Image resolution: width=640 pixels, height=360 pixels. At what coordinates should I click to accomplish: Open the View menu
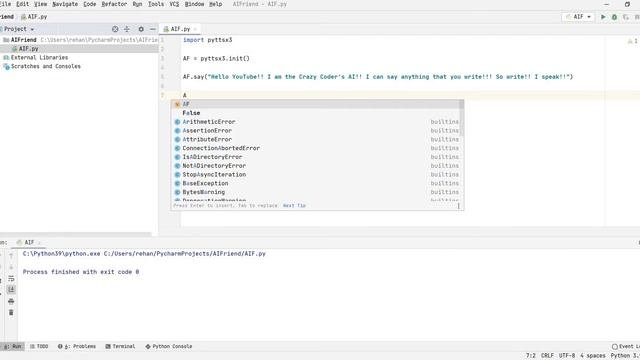40,4
